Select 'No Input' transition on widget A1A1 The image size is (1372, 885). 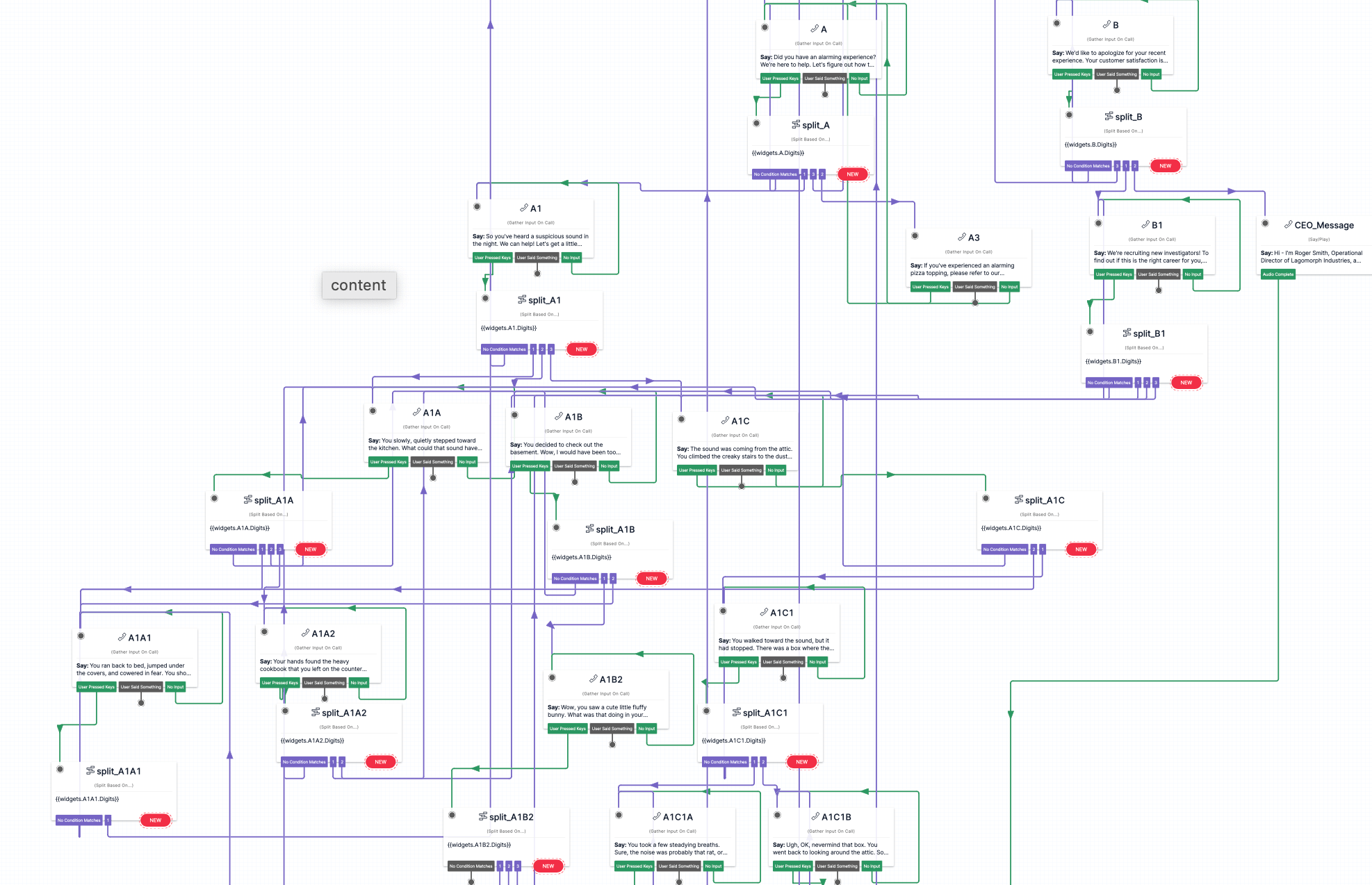click(x=175, y=687)
